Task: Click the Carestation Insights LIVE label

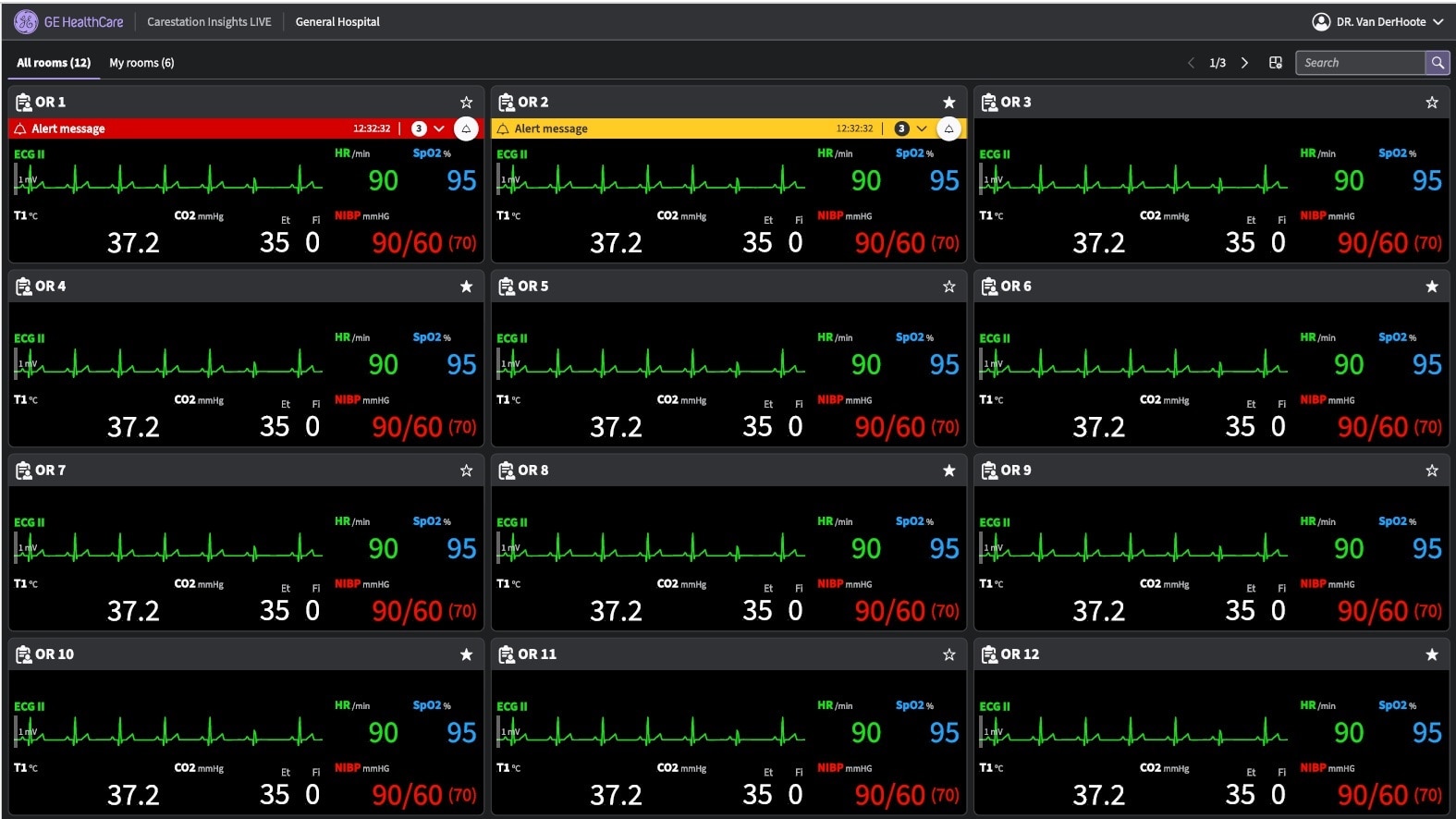Action: point(209,21)
